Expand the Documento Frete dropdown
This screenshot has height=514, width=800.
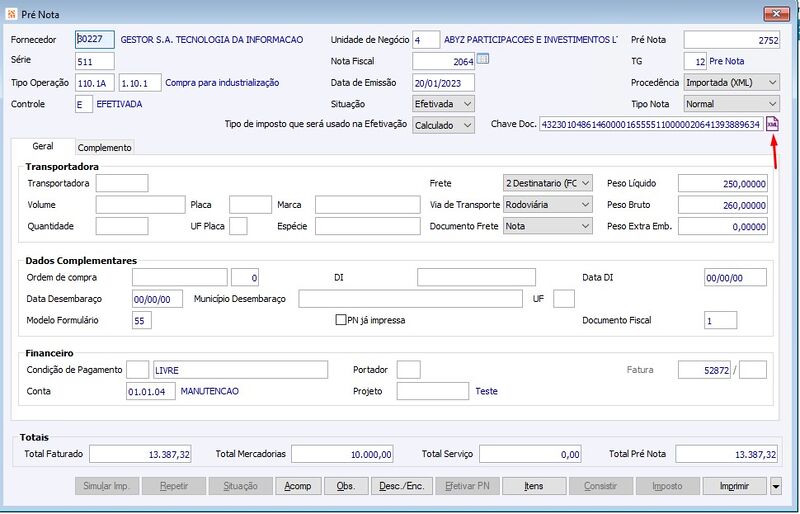click(548, 226)
